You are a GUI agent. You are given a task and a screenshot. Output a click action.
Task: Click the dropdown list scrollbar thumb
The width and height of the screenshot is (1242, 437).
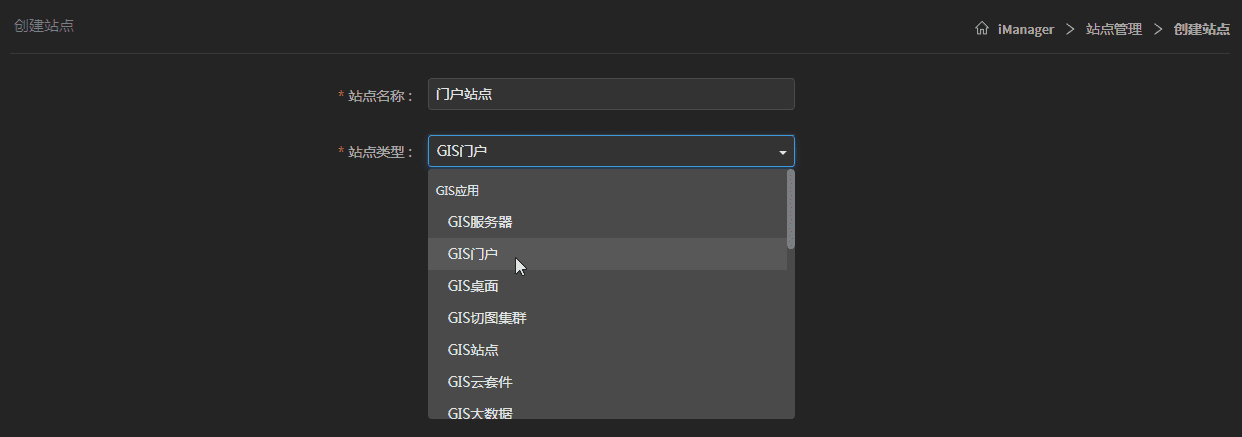point(791,209)
